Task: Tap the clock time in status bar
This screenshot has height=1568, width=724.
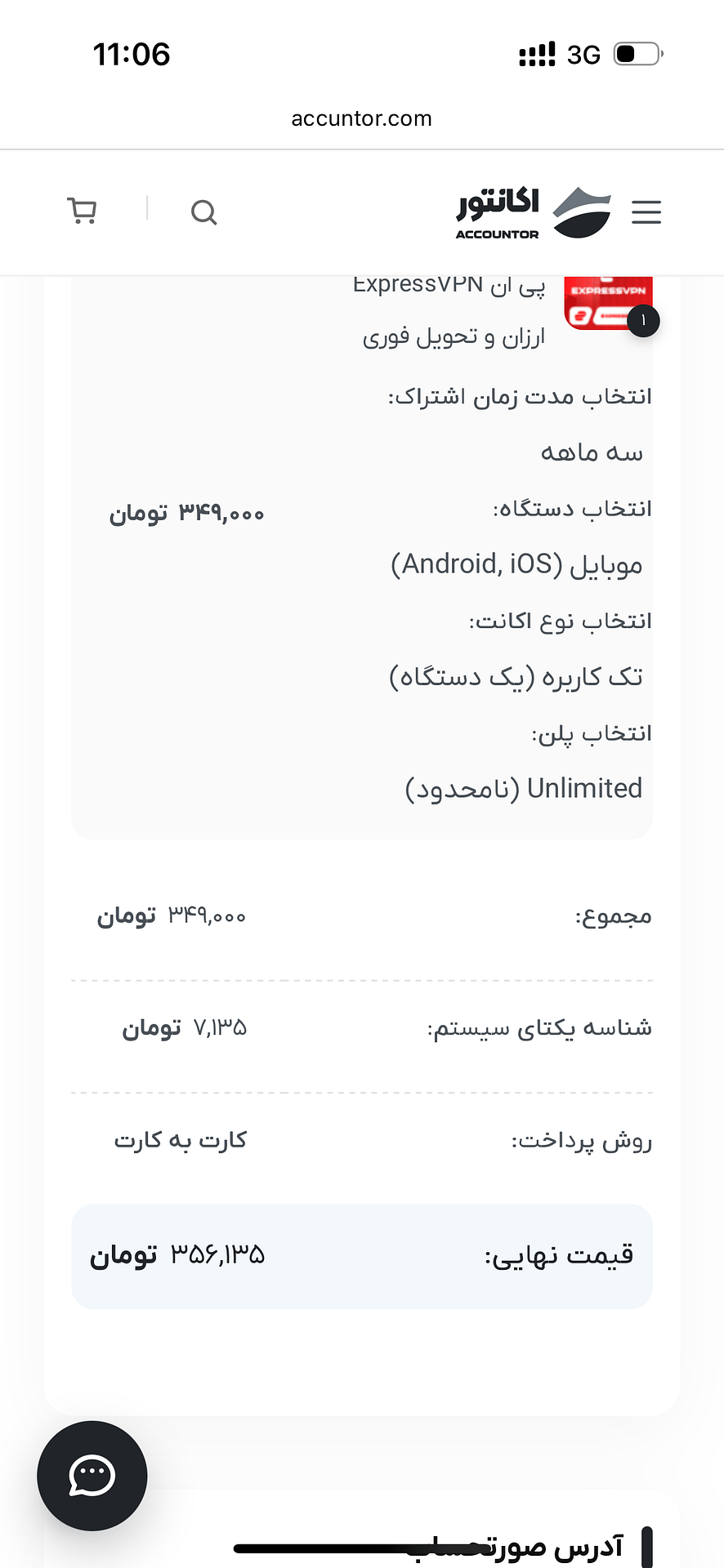Action: [132, 55]
